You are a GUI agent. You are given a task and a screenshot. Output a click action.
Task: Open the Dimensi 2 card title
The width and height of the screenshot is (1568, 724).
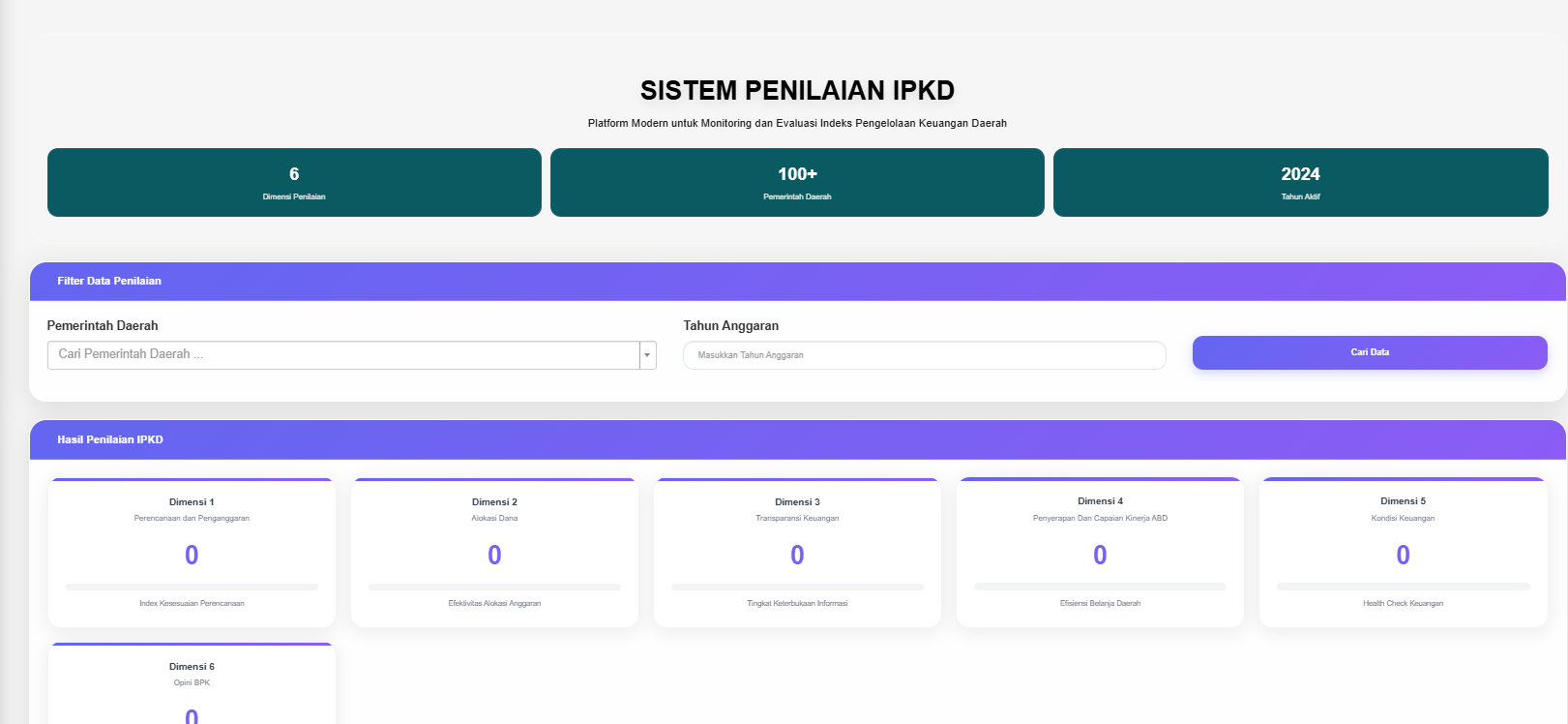point(494,502)
